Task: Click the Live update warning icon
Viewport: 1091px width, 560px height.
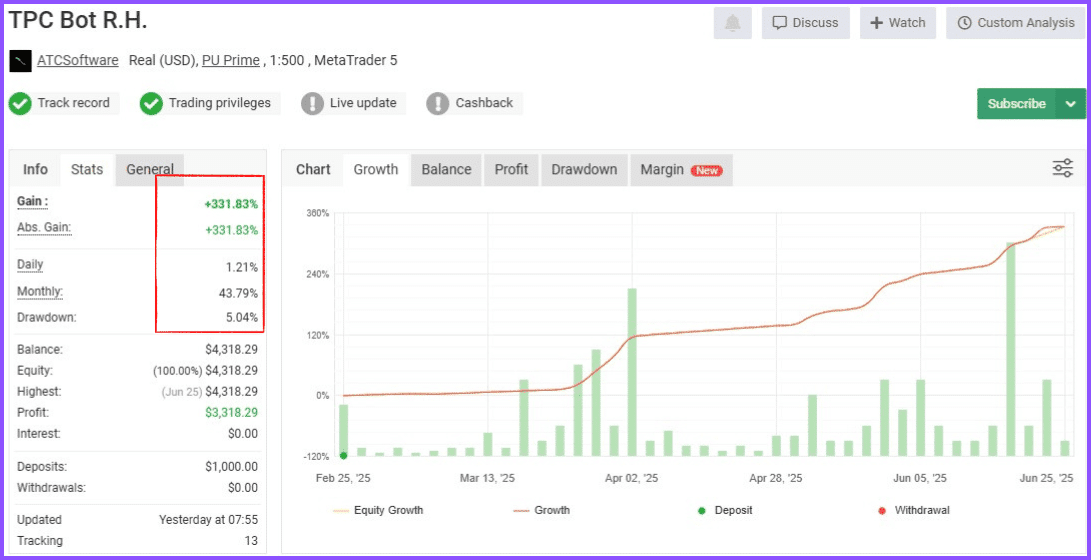Action: (312, 104)
